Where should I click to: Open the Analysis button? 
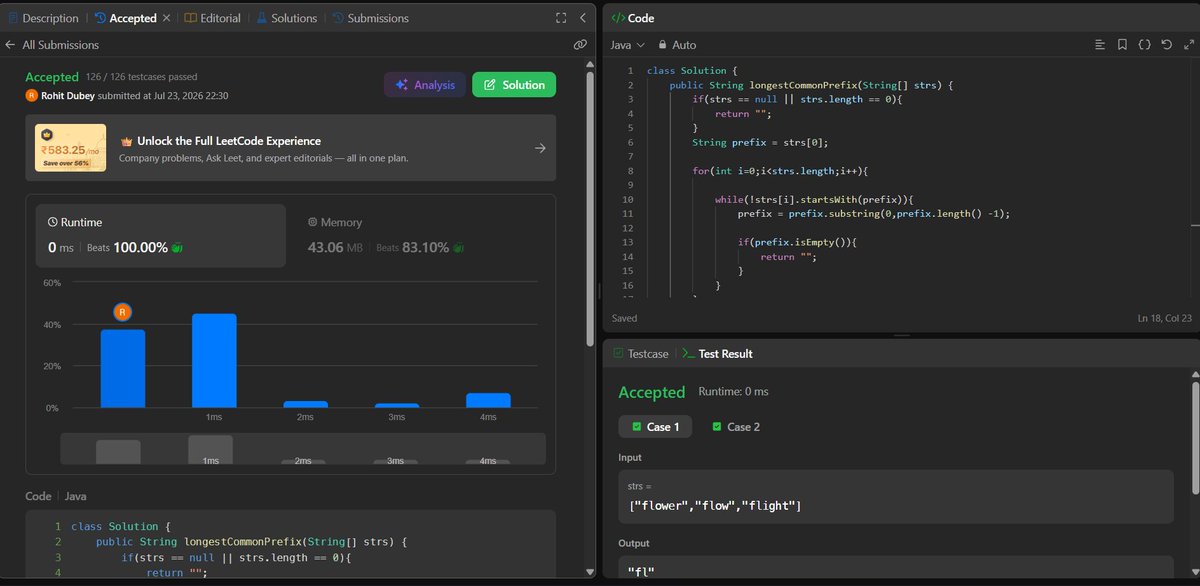[x=425, y=85]
